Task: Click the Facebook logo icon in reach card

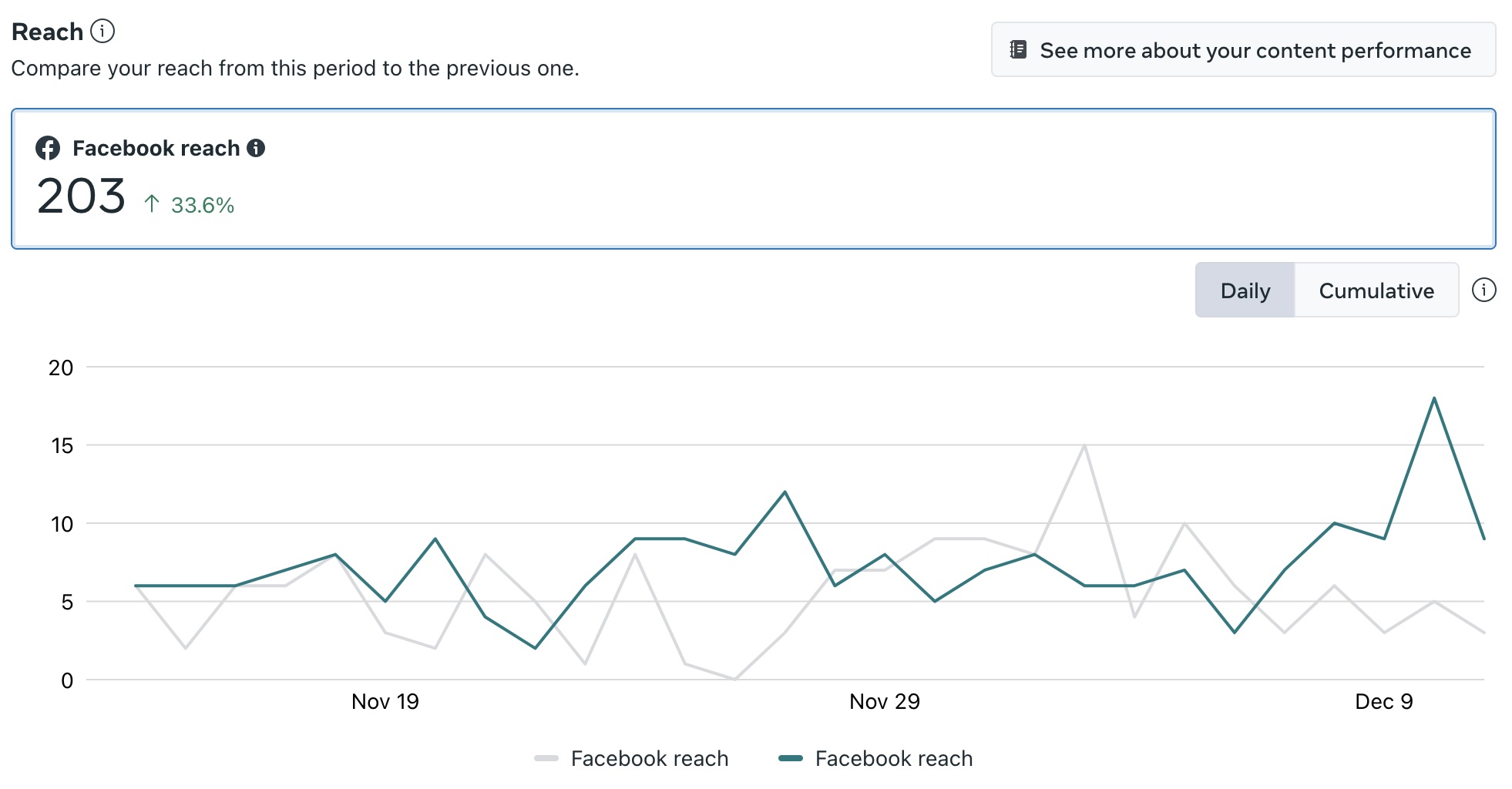Action: click(x=48, y=148)
